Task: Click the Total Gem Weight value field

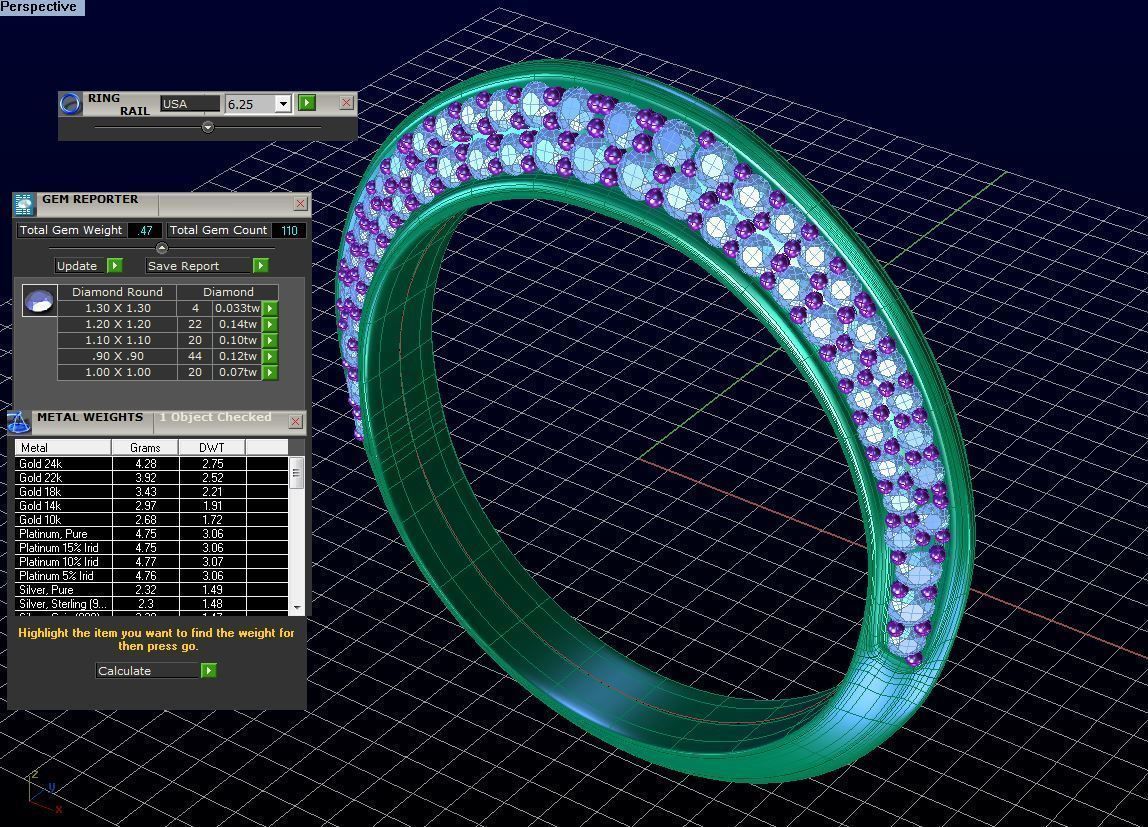Action: click(145, 231)
